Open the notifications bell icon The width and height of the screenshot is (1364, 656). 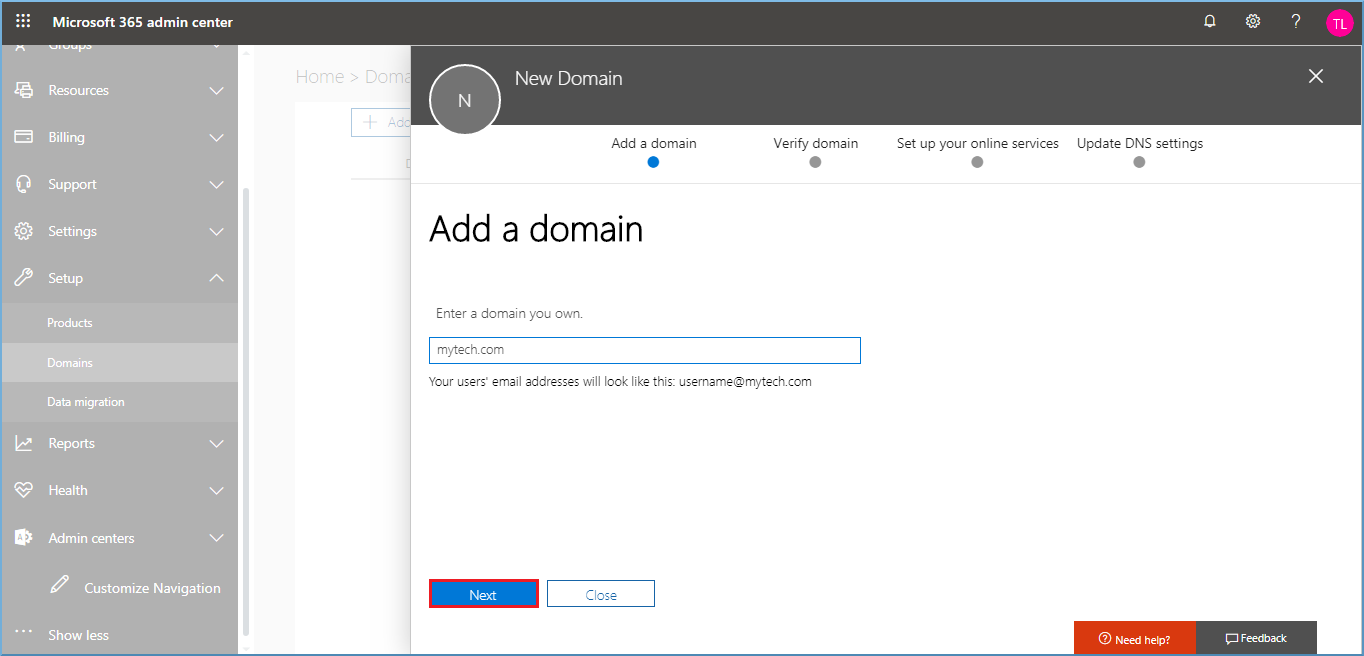click(x=1210, y=21)
